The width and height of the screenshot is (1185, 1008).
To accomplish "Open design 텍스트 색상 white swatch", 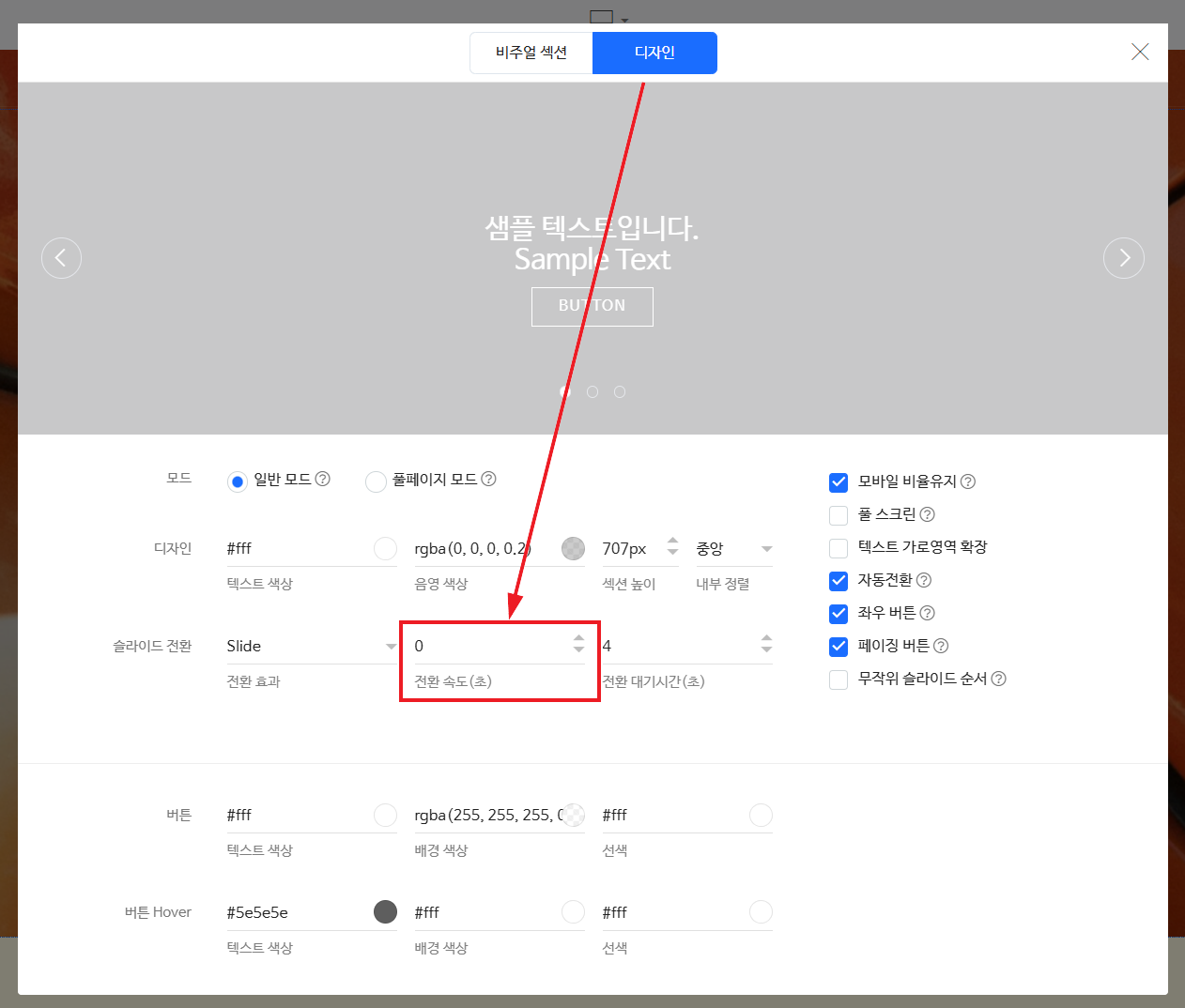I will 385,548.
